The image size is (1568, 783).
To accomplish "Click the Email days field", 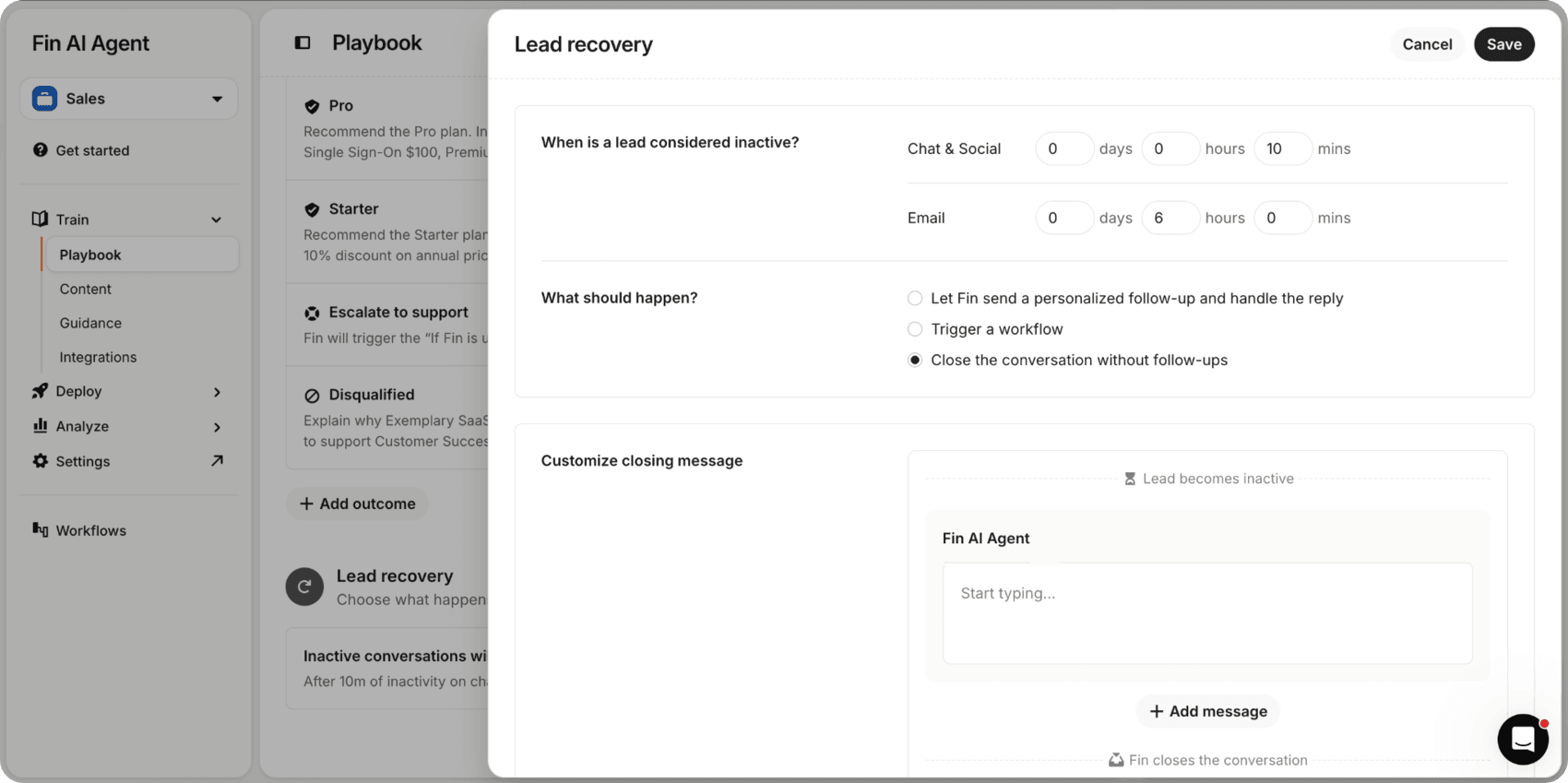I will coord(1063,218).
